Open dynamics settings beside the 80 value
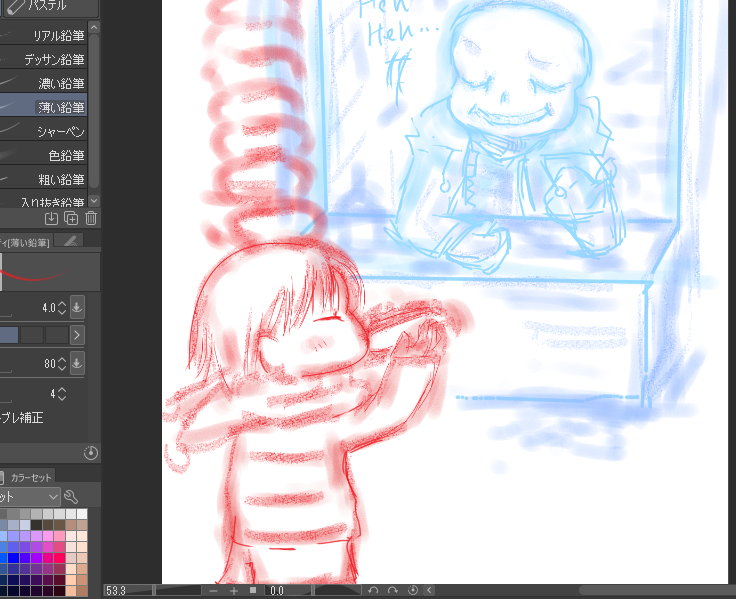The image size is (736, 599). (77, 363)
